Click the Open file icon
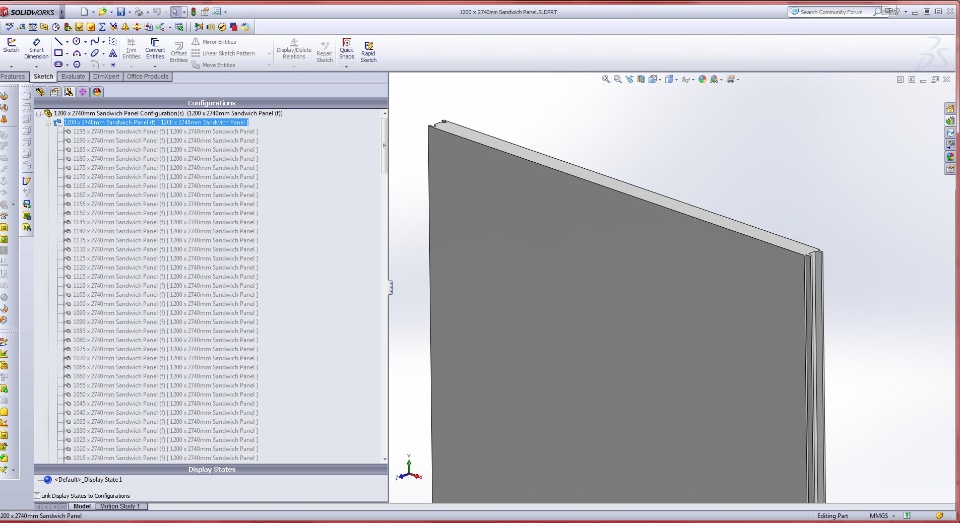 [x=102, y=12]
